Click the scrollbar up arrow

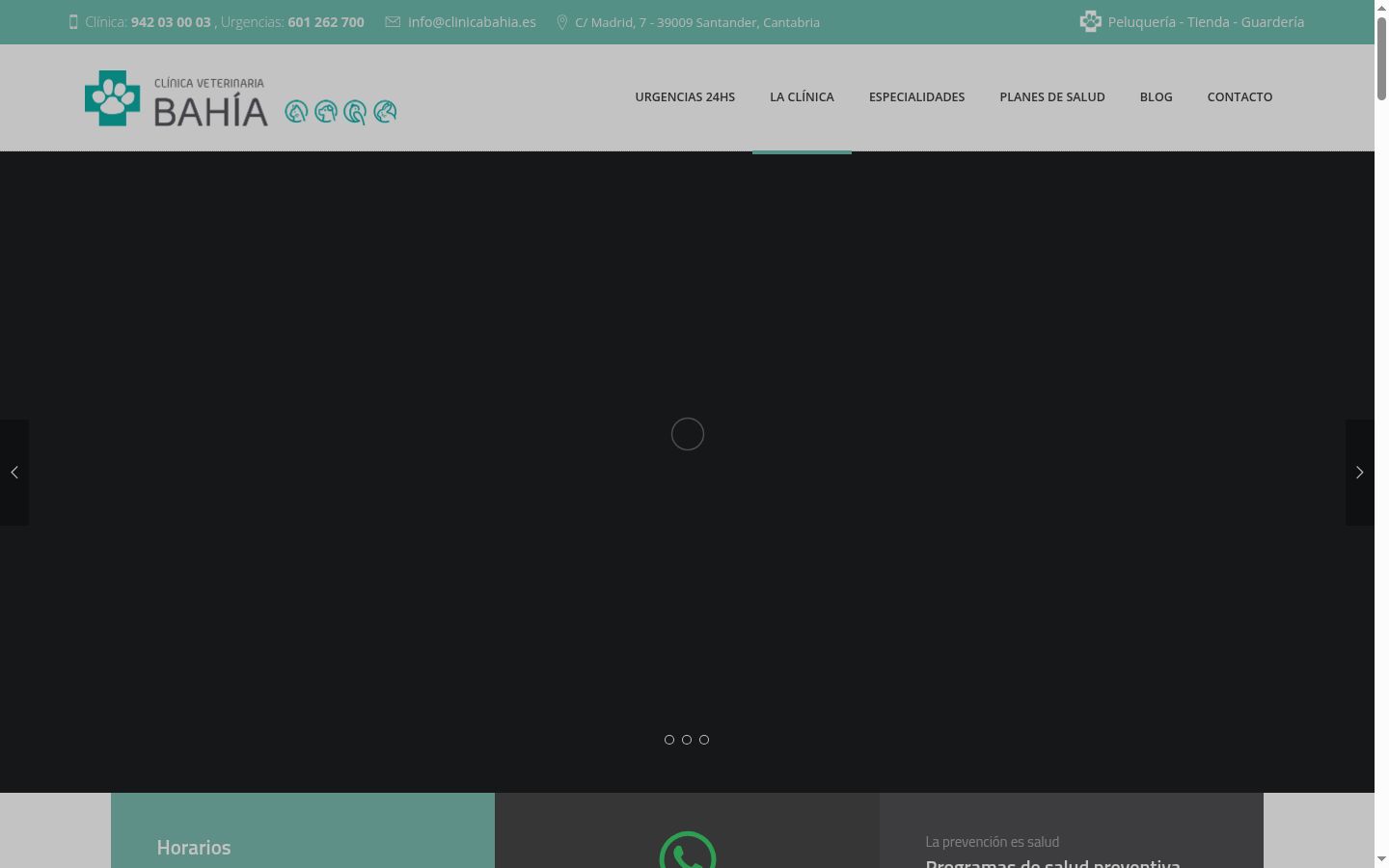[x=1381, y=7]
